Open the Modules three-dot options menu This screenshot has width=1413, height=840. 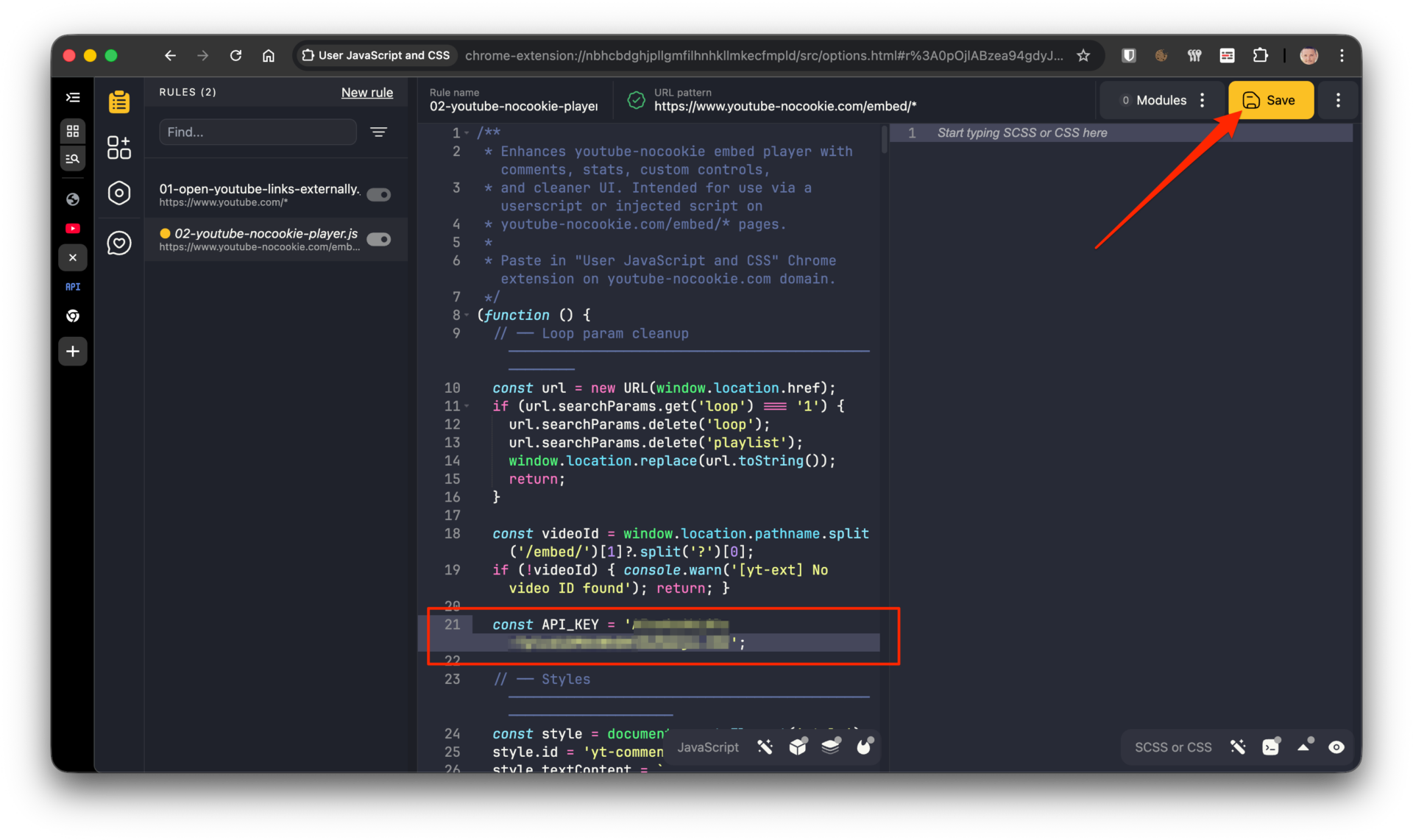[x=1203, y=100]
